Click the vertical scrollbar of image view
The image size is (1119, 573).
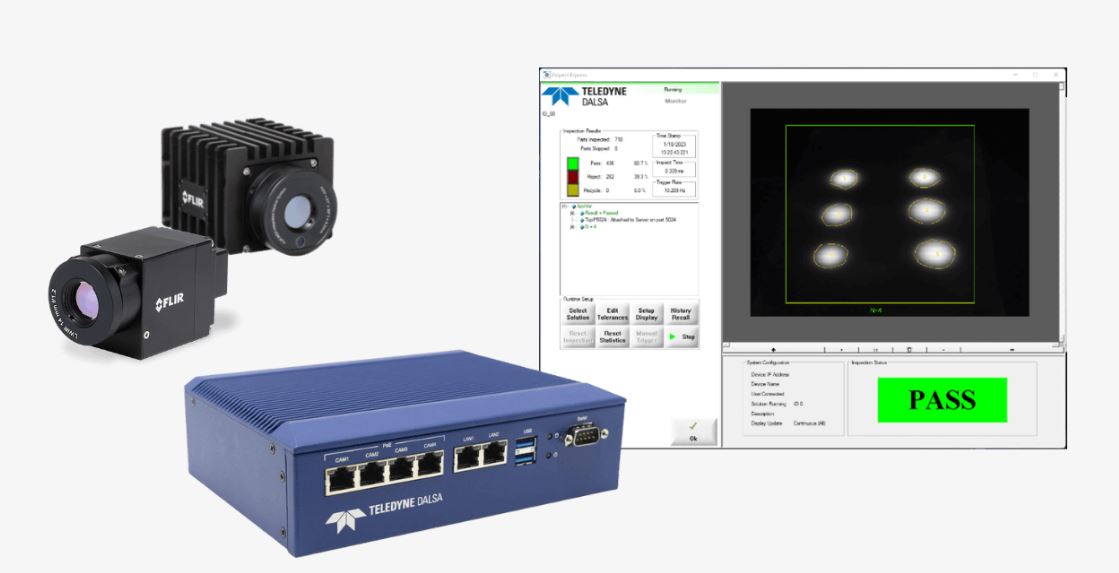pyautogui.click(x=1062, y=212)
